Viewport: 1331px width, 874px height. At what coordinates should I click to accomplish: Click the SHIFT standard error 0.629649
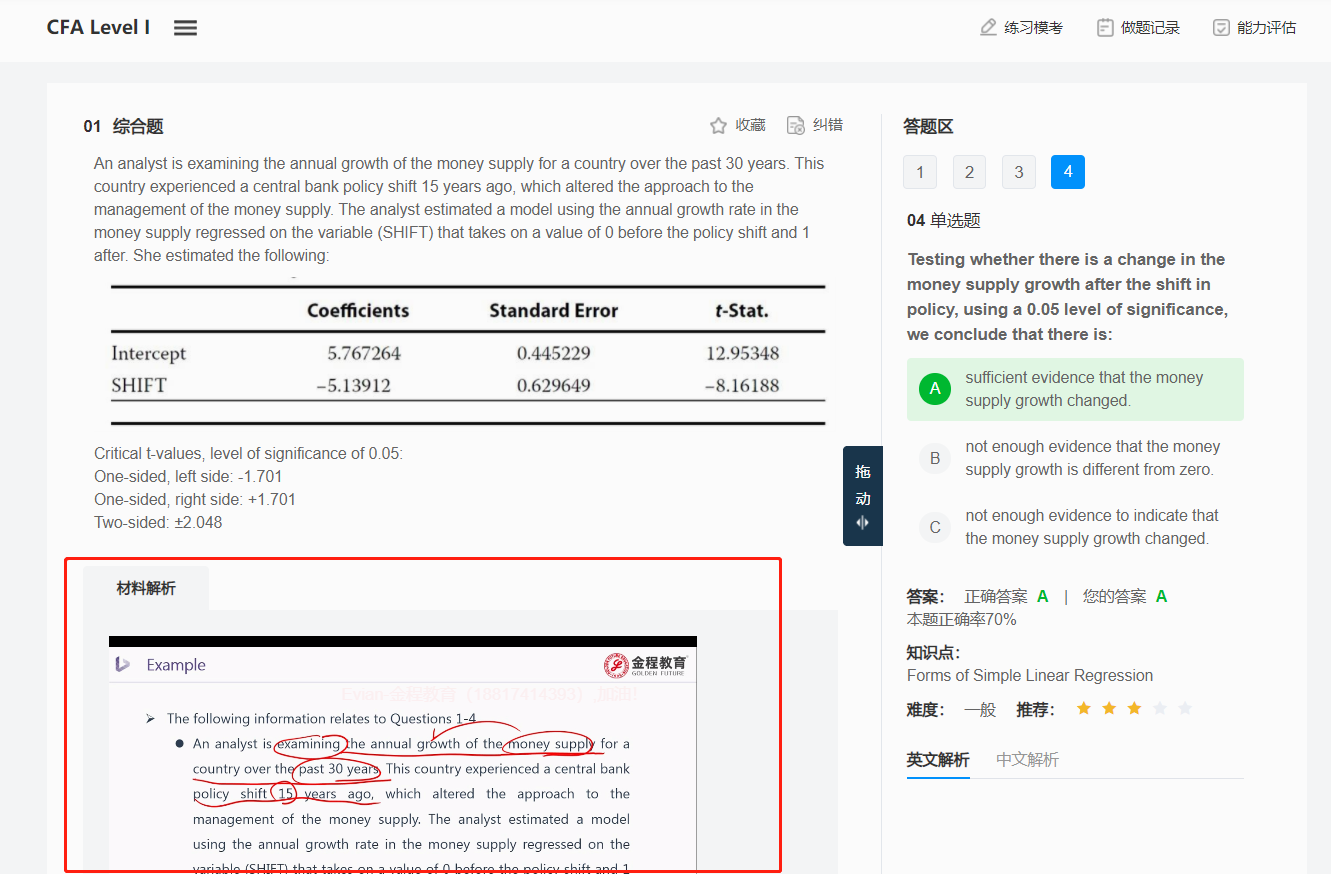click(553, 386)
